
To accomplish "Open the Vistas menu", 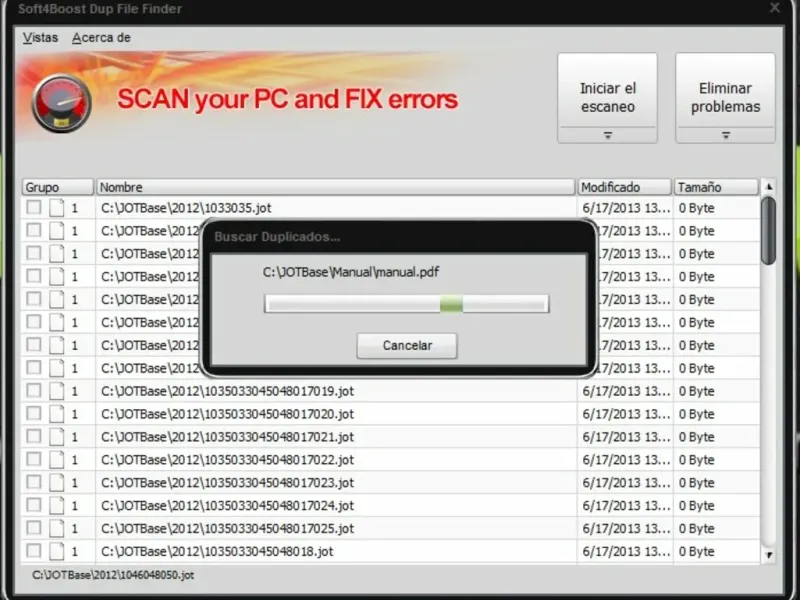I will [x=40, y=38].
